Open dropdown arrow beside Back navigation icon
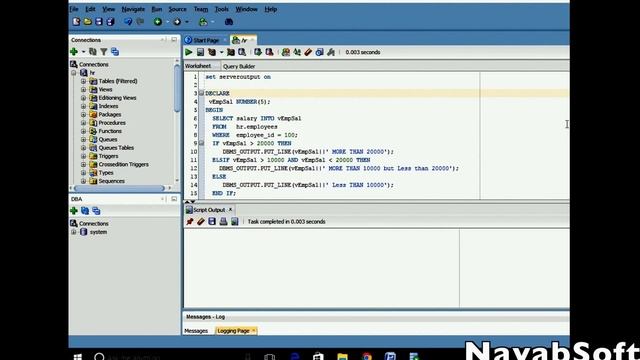 (x=167, y=22)
